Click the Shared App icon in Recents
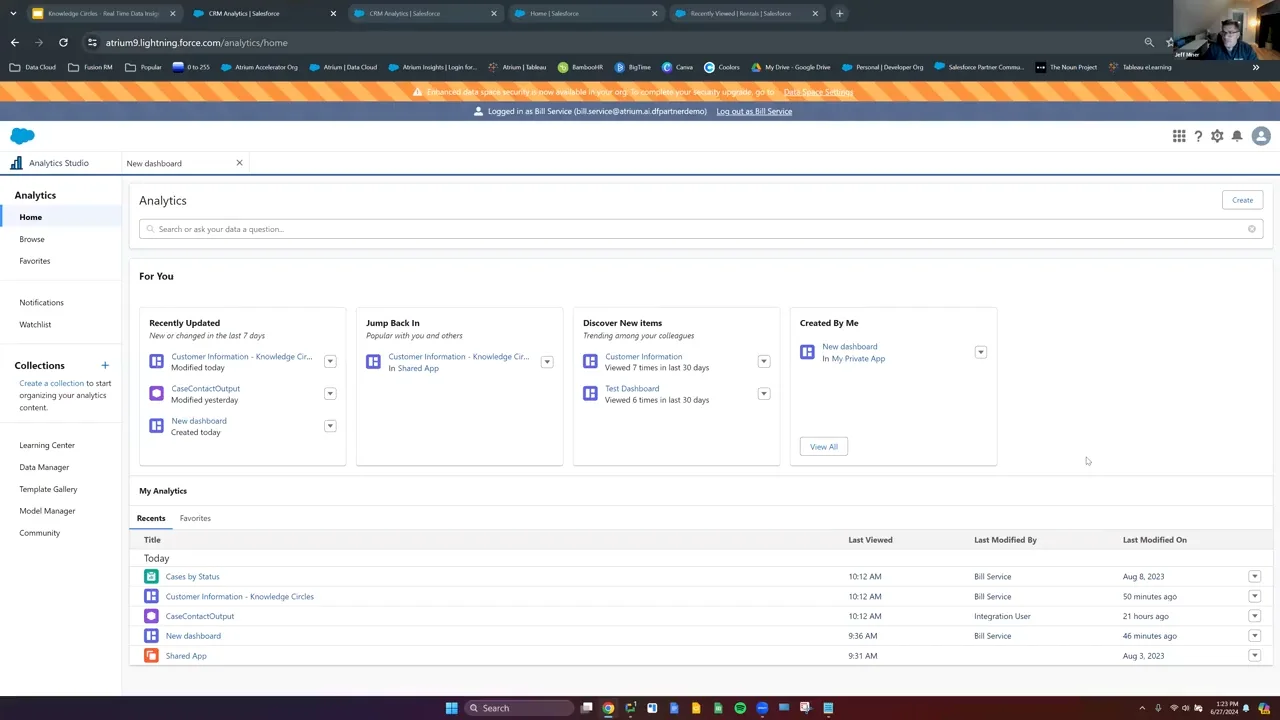The width and height of the screenshot is (1280, 720). pos(151,656)
